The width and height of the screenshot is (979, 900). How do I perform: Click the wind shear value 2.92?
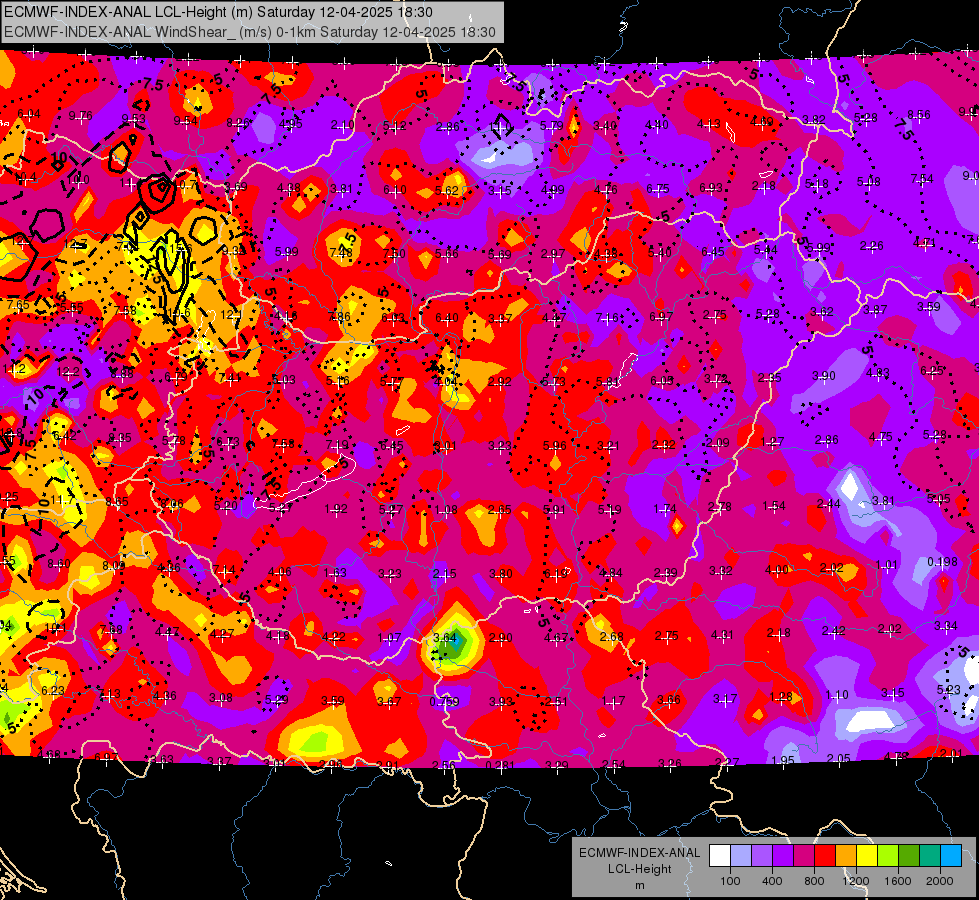point(499,382)
